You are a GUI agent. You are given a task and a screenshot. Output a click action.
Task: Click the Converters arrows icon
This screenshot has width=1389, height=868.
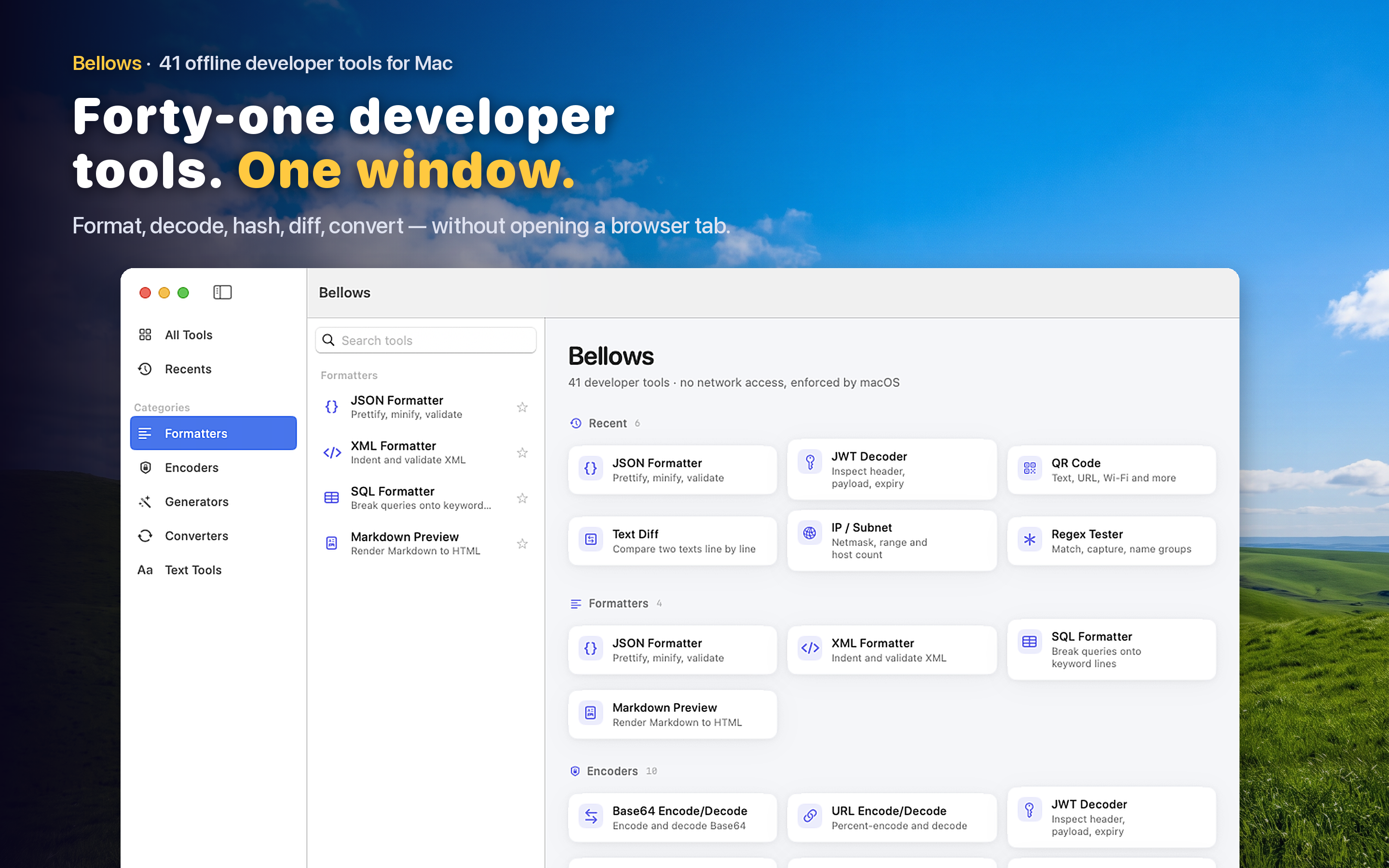click(145, 536)
